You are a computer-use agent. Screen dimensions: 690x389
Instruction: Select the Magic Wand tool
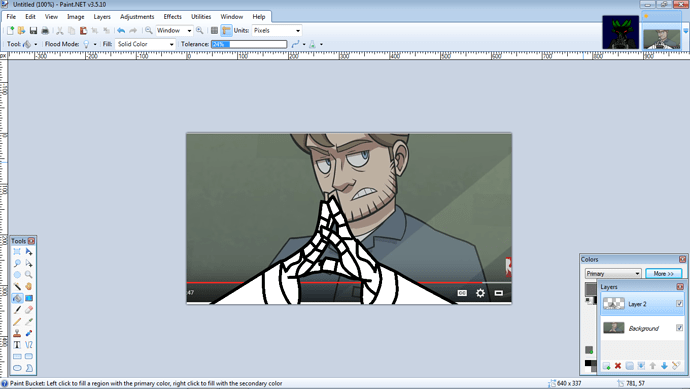coord(17,286)
